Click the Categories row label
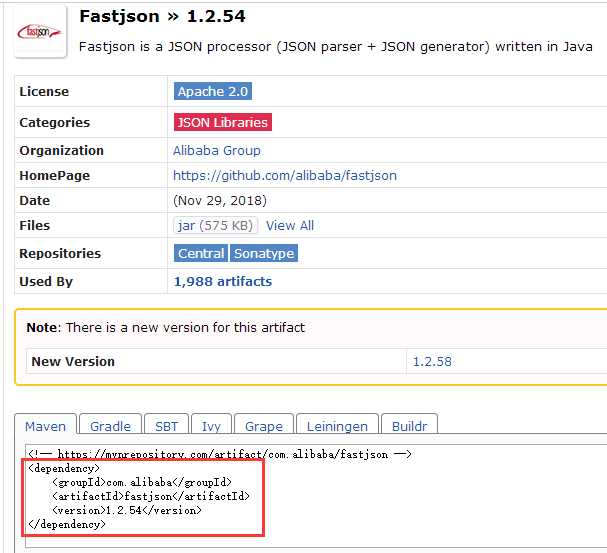607x553 pixels. (x=55, y=122)
